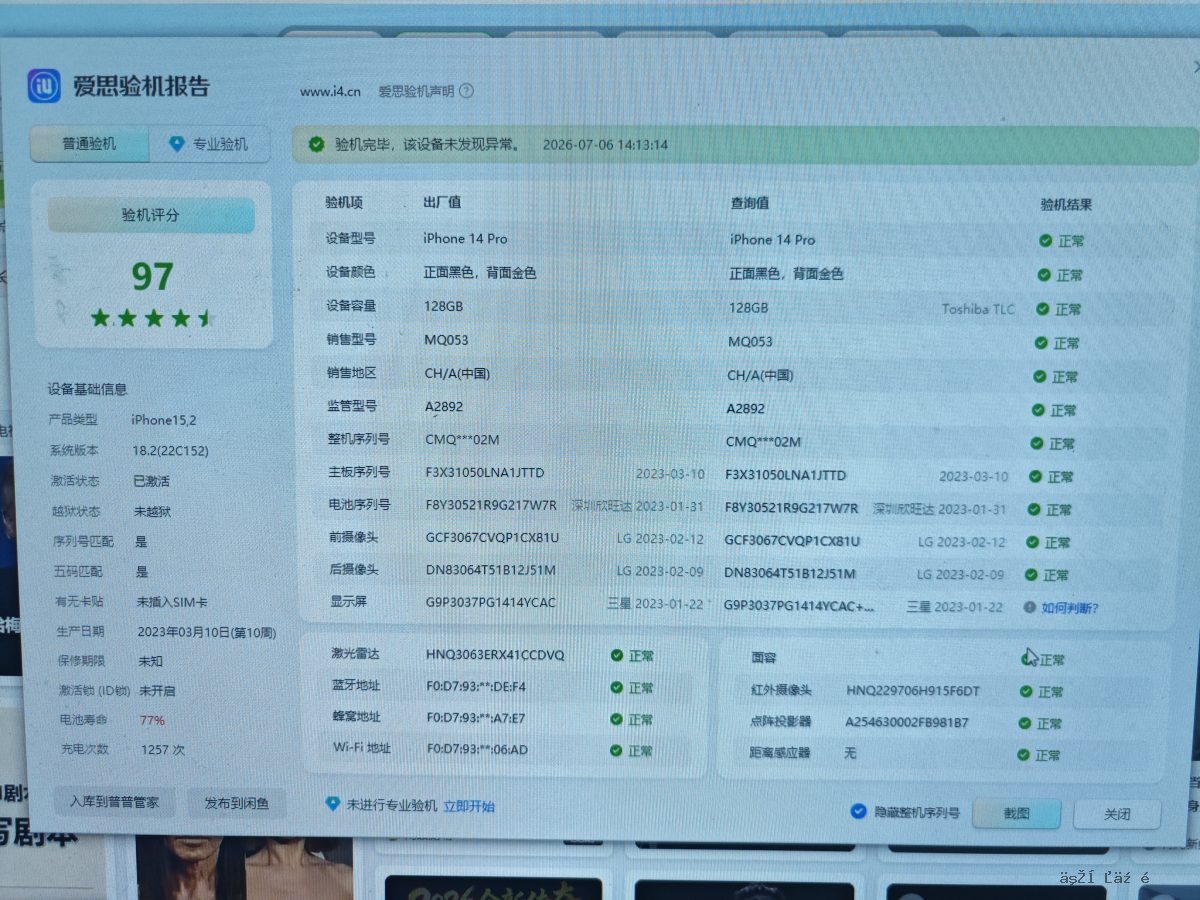Screen dimensions: 1200x900
Task: Switch to the 普通验机 tab
Action: (90, 144)
